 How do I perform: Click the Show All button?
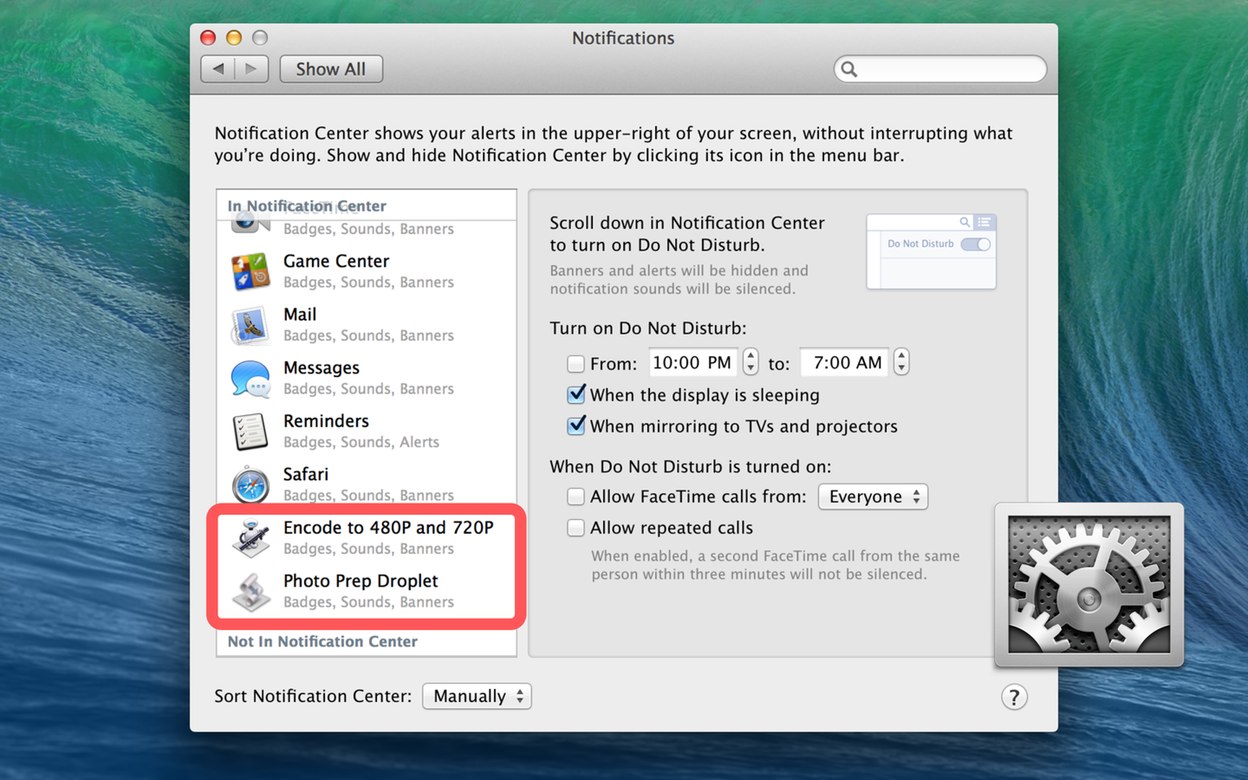[331, 69]
